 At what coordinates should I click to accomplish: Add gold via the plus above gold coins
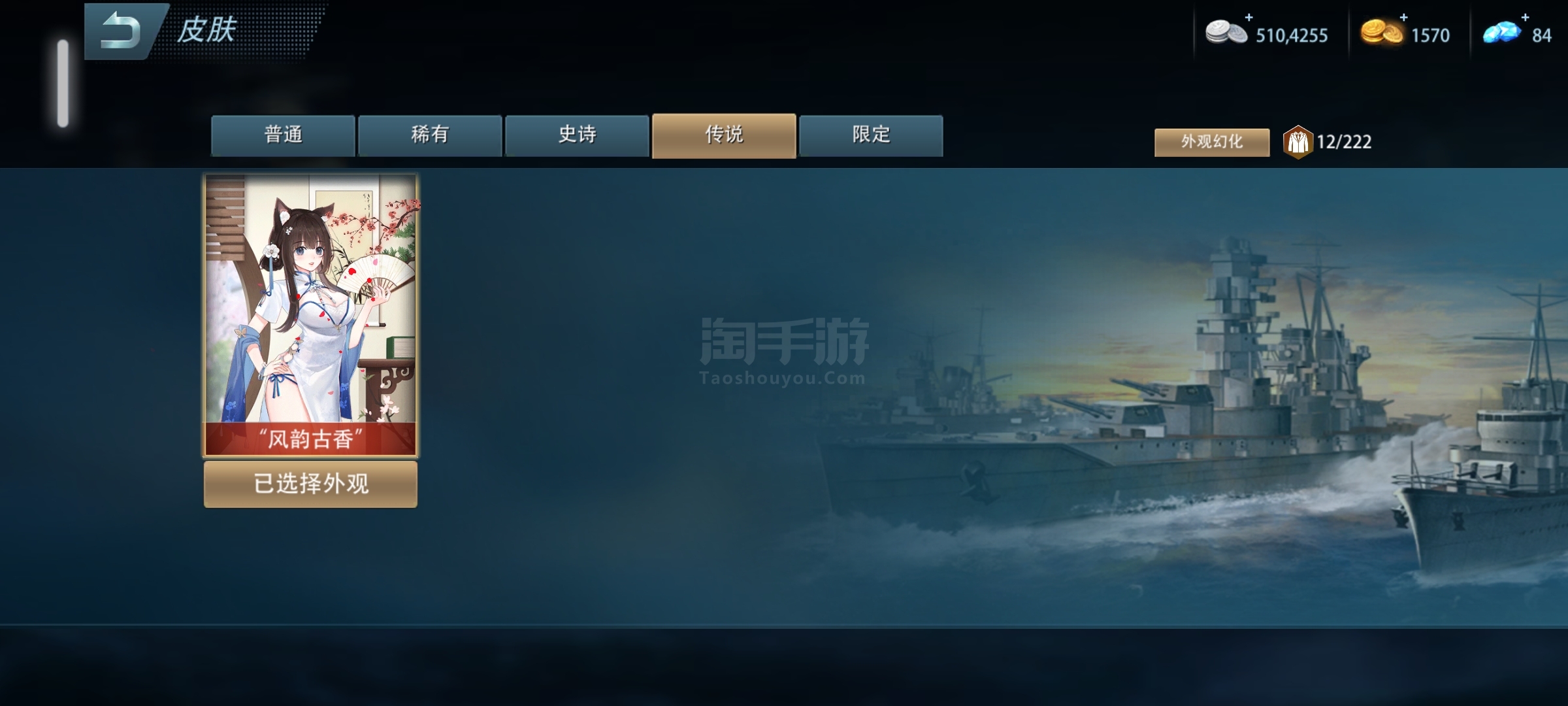pyautogui.click(x=1403, y=16)
